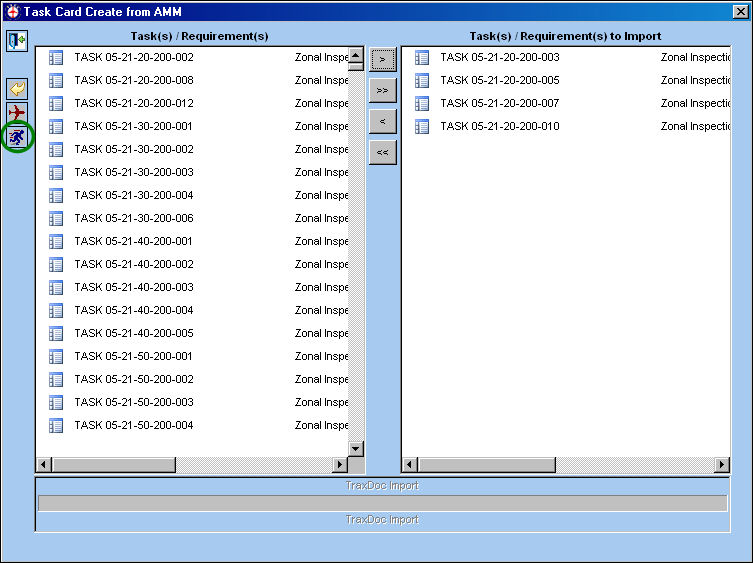Select TASK 05-21-40-200-005 text
753x563 pixels.
tap(134, 333)
